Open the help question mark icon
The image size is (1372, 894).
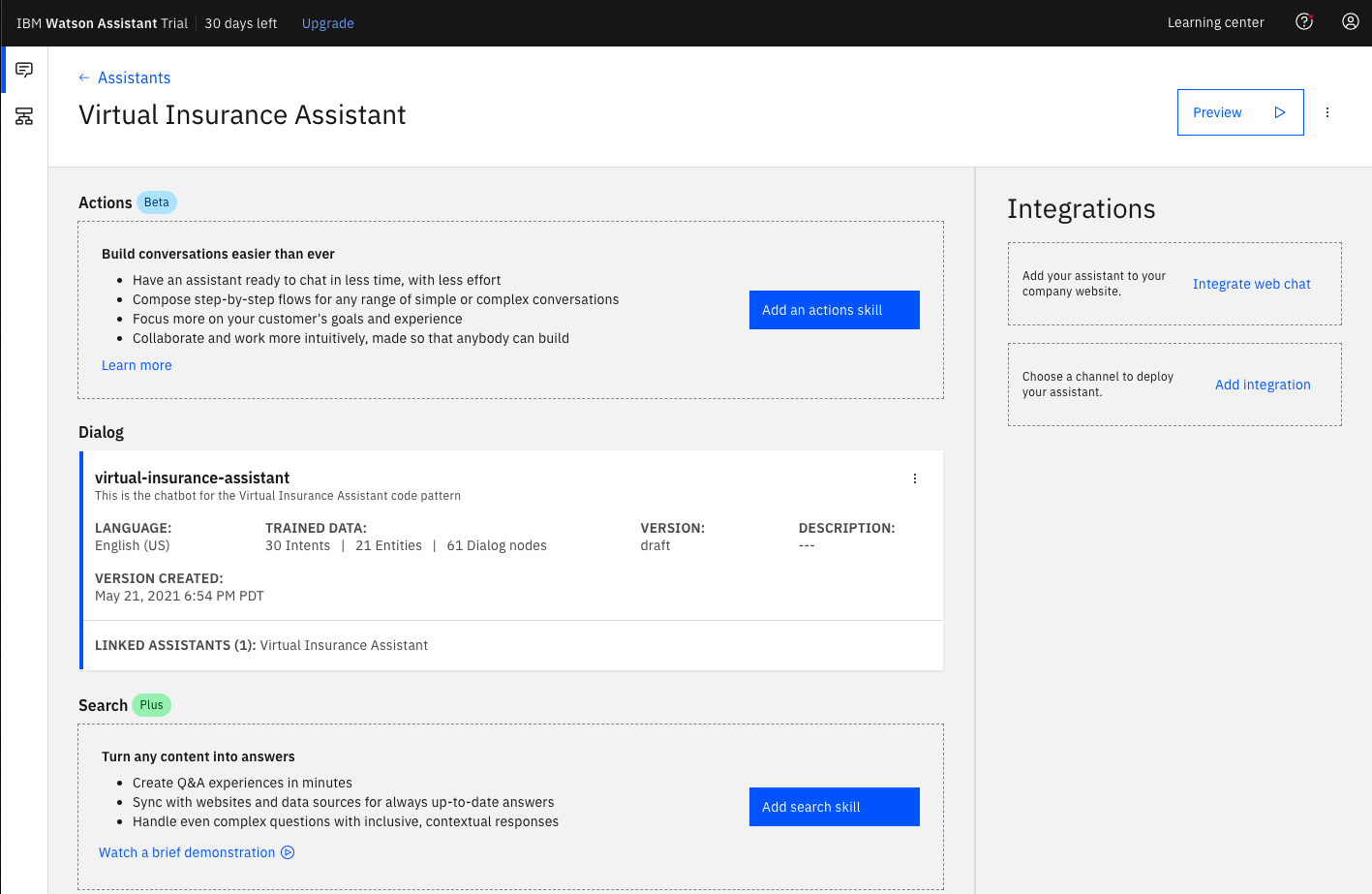click(1304, 21)
